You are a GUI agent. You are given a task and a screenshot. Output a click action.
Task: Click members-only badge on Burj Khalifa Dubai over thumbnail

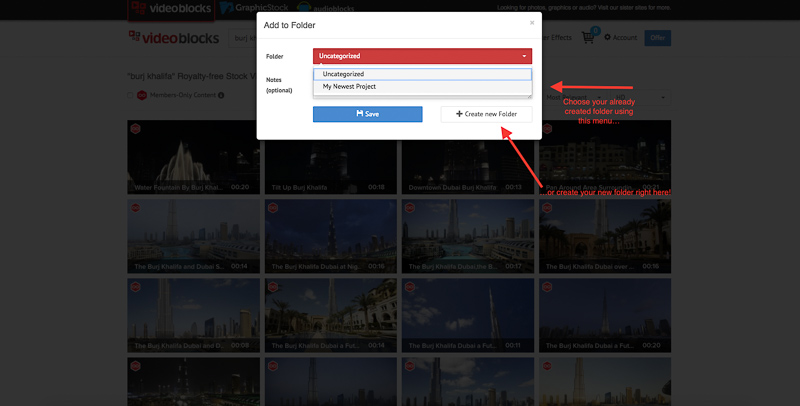547,208
